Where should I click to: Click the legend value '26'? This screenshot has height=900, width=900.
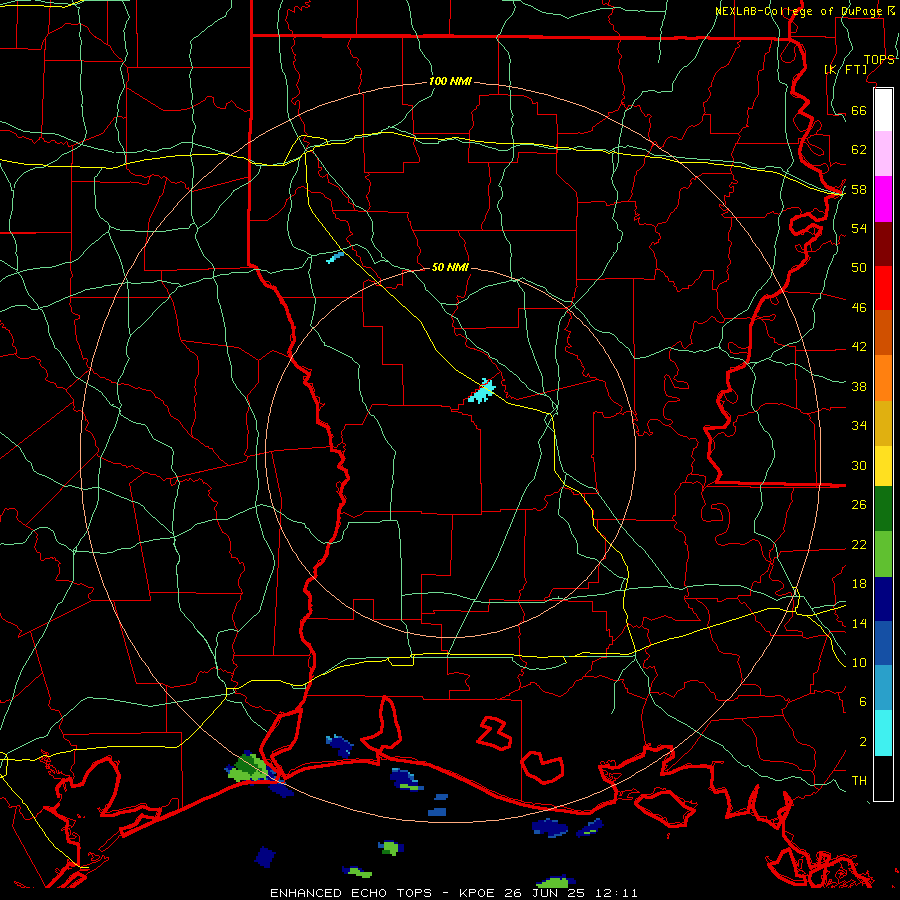[859, 505]
